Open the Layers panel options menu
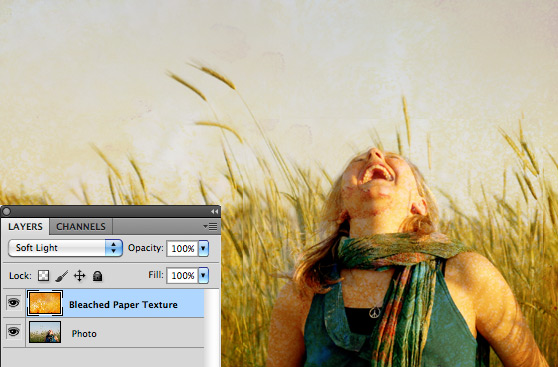Image resolution: width=558 pixels, height=367 pixels. tap(210, 226)
